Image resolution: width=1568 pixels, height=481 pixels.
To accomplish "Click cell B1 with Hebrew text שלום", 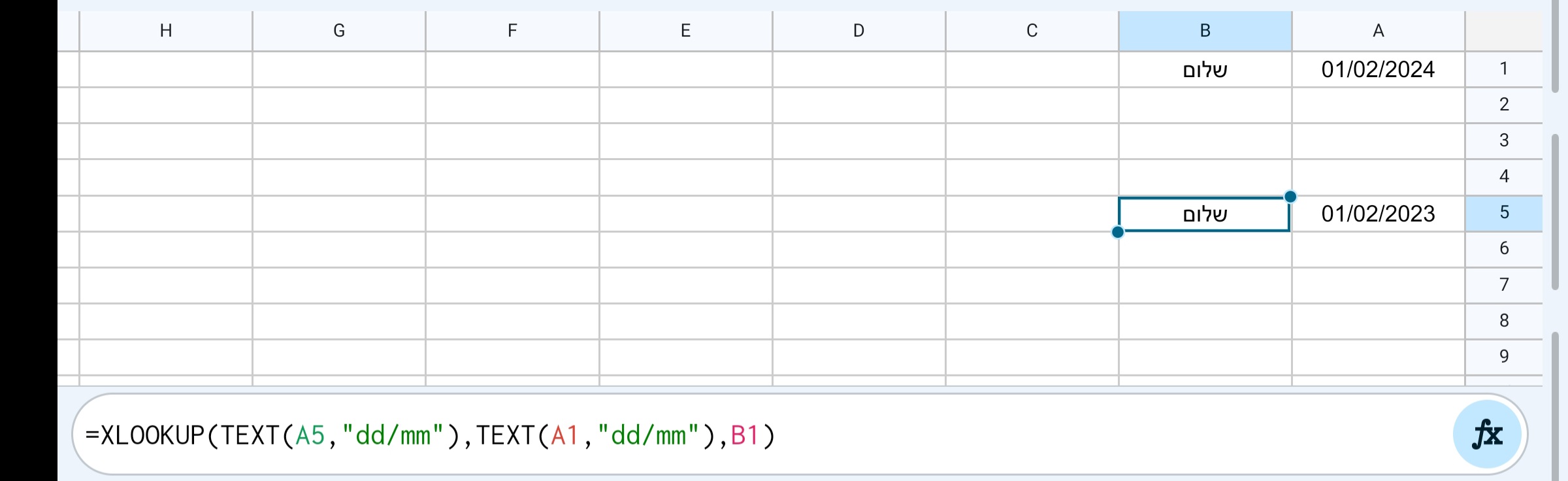I will tap(1205, 69).
